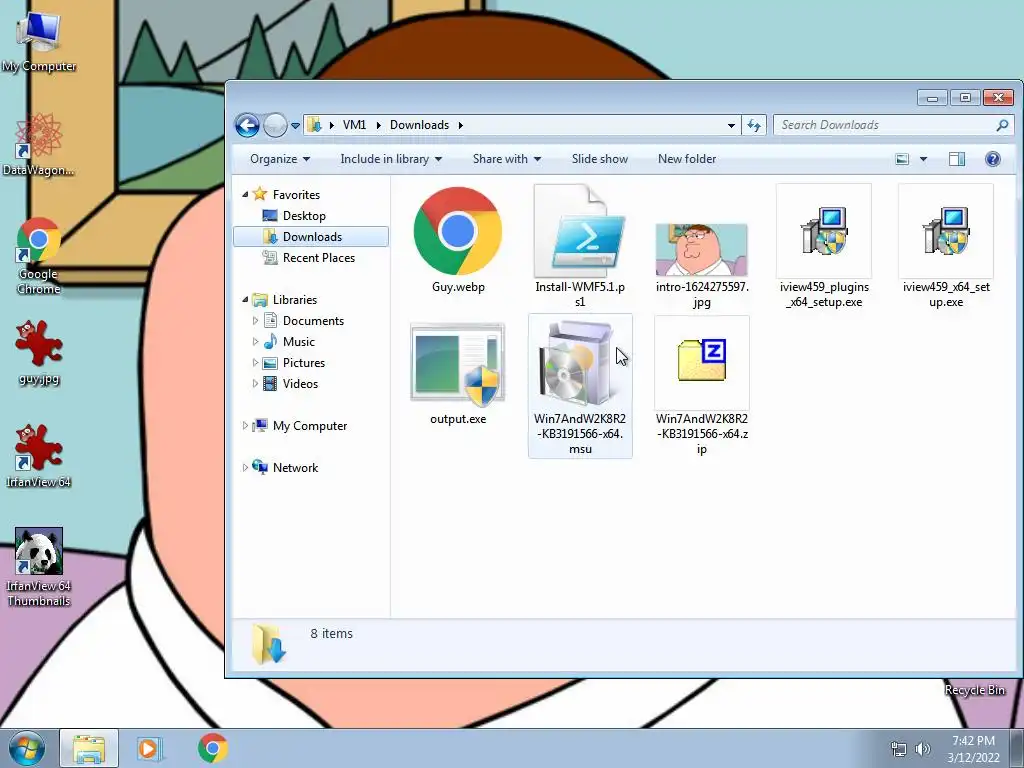
Task: Select DataWagon desktop shortcut
Action: click(39, 145)
